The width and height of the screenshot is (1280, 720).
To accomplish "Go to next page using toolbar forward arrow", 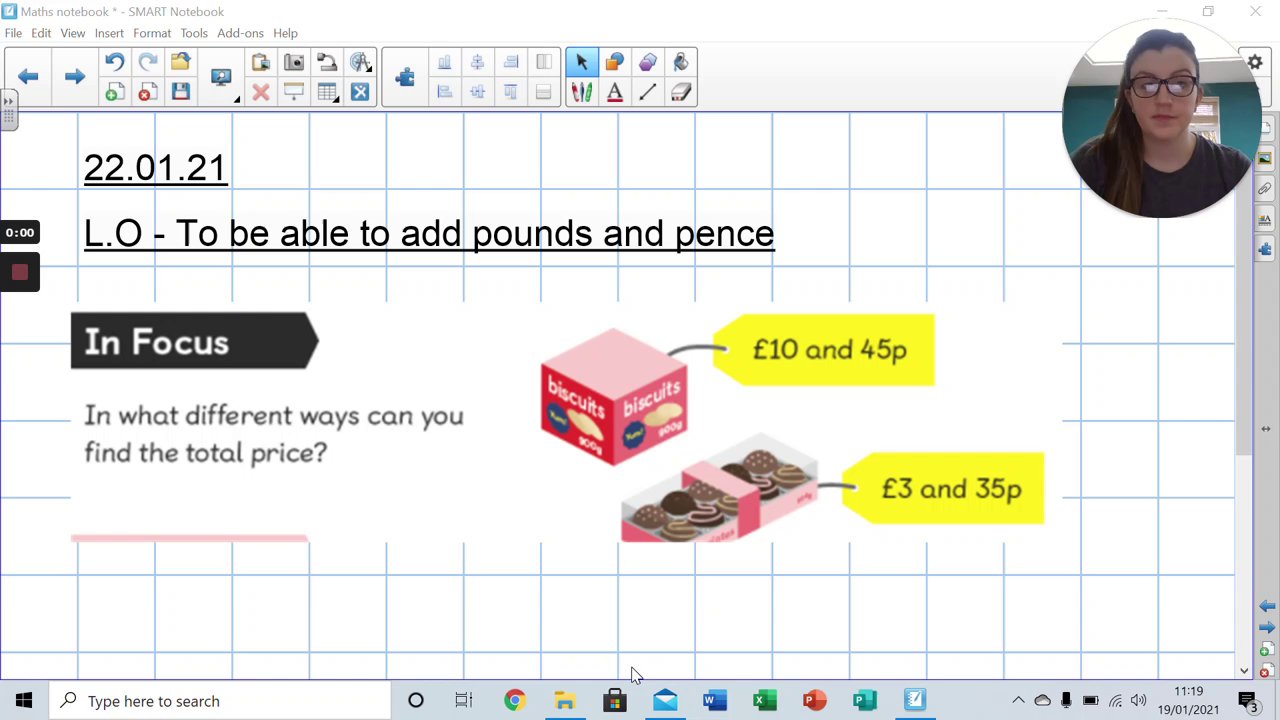I will (x=74, y=77).
